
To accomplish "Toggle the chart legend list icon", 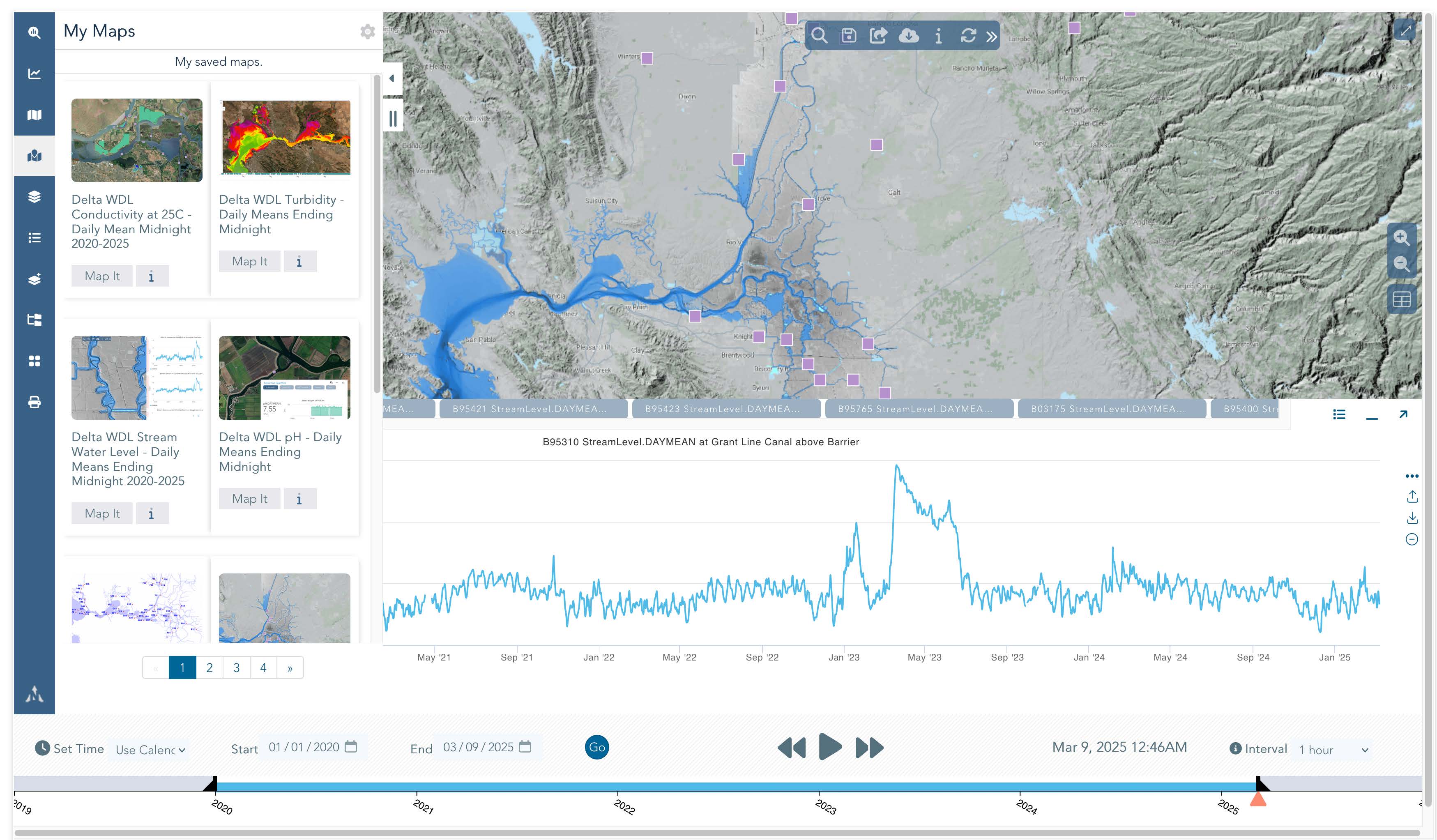I will pos(1339,414).
